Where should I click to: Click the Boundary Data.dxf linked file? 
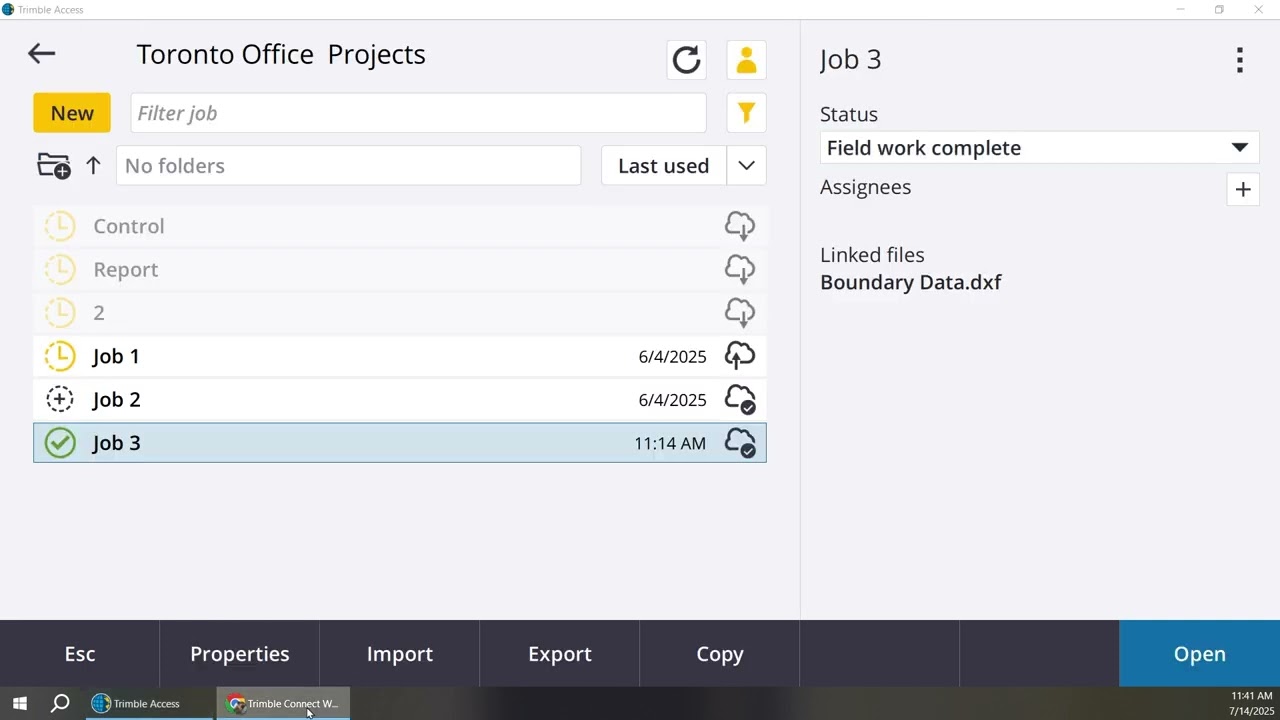click(911, 283)
